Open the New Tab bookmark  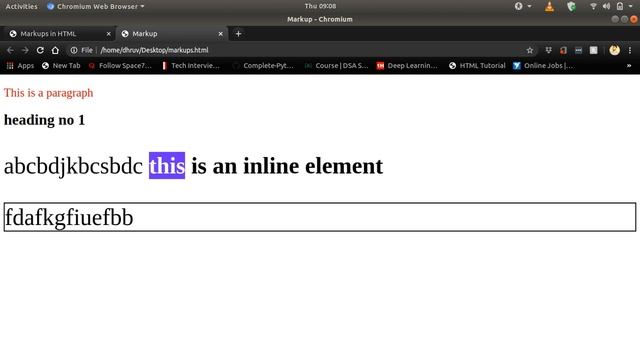61,66
